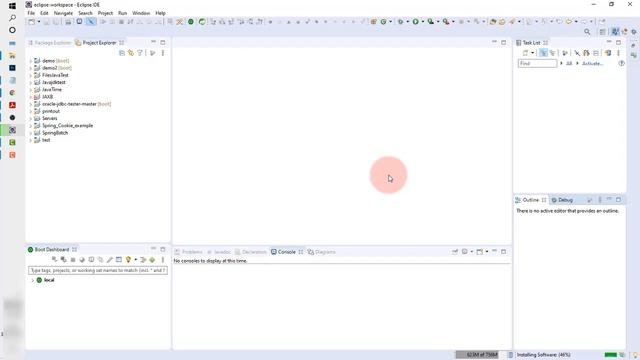Click the Boot Dashboard pencil edit icon
The image size is (640, 360).
pos(109,260)
